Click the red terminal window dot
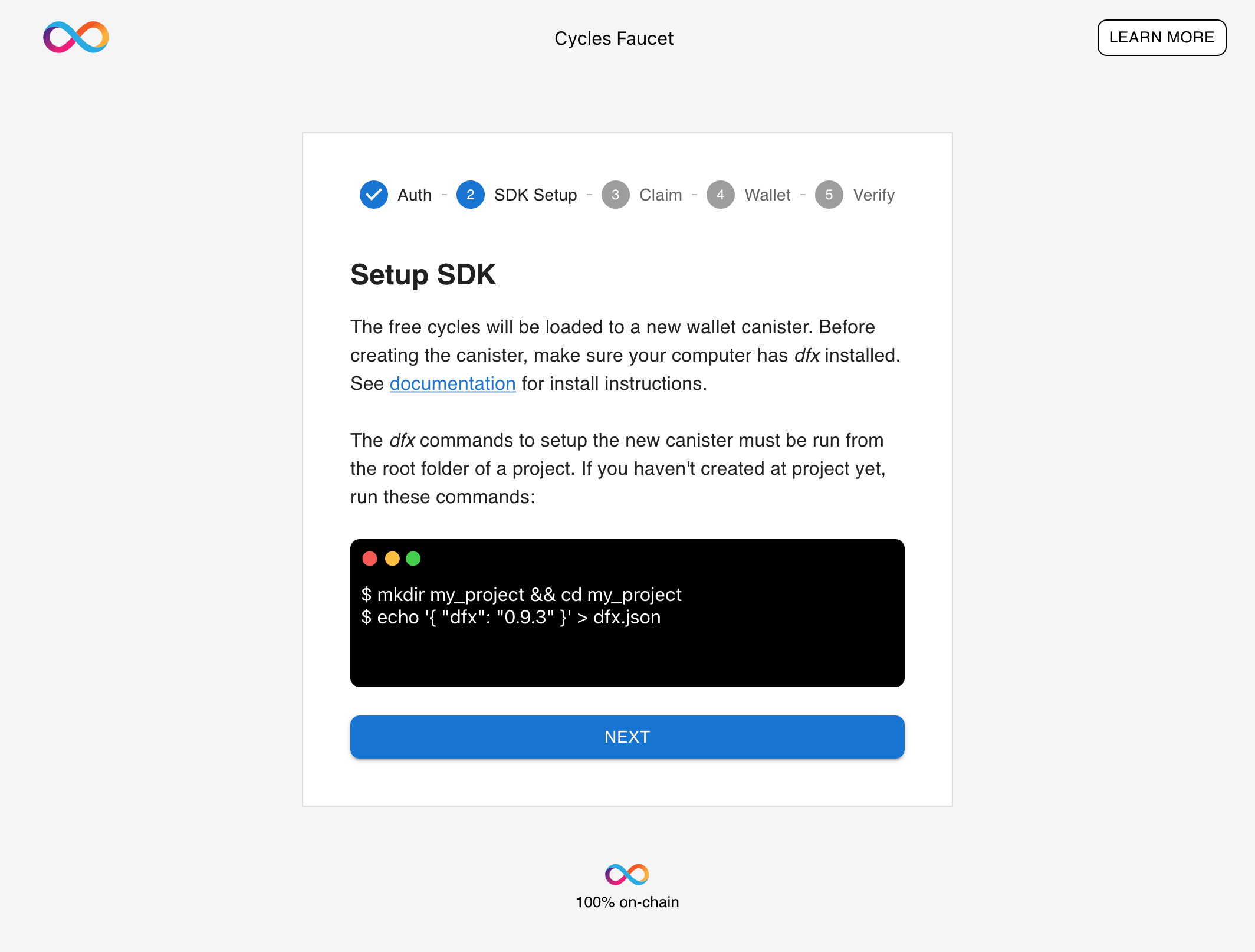 point(371,558)
